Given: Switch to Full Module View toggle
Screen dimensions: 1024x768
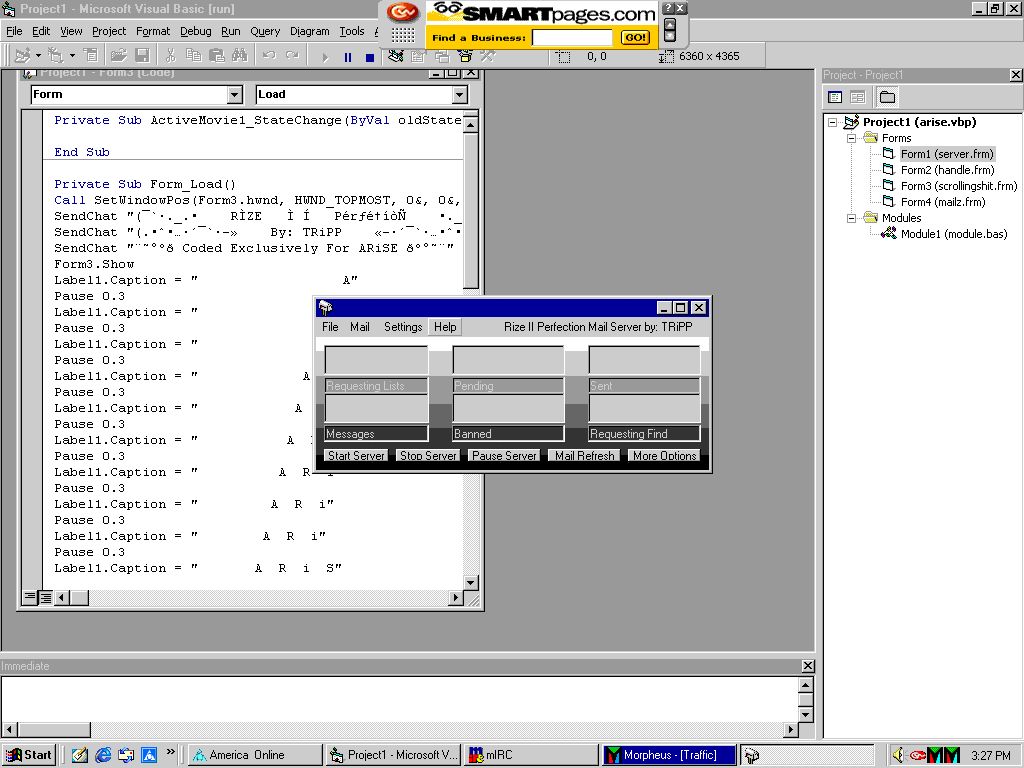Looking at the screenshot, I should click(x=46, y=598).
